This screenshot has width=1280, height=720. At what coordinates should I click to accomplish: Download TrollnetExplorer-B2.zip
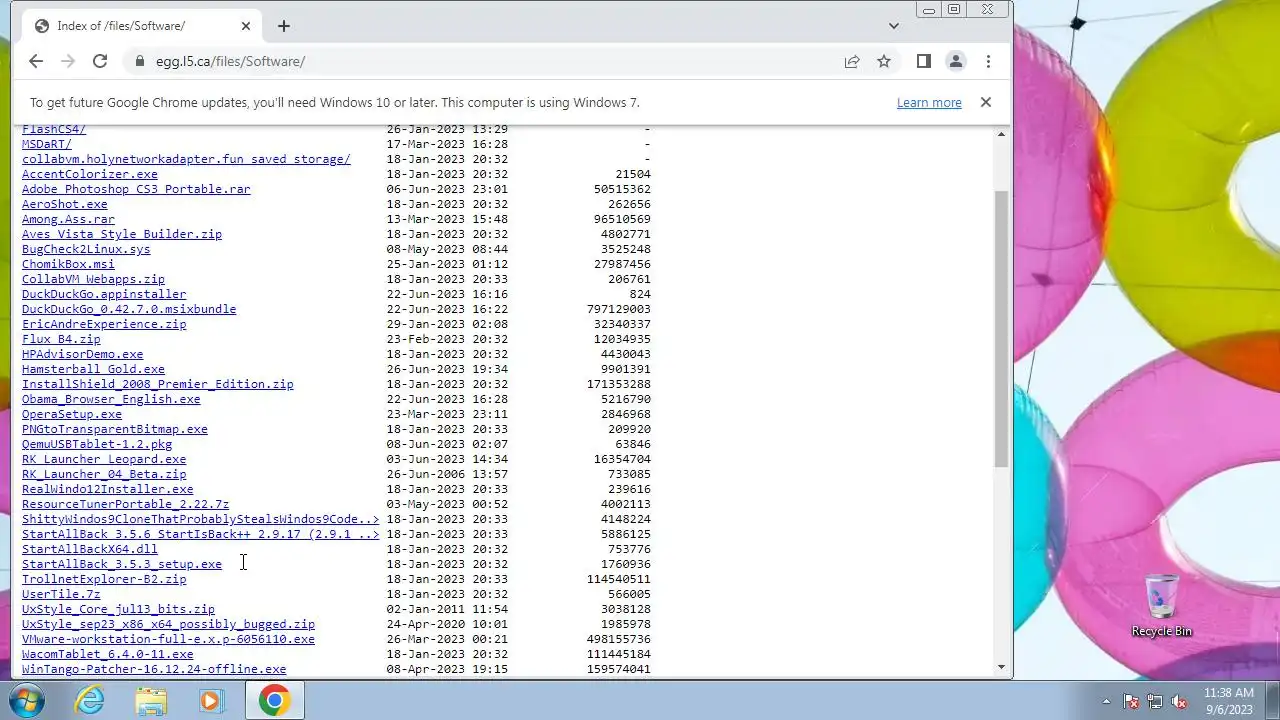104,579
